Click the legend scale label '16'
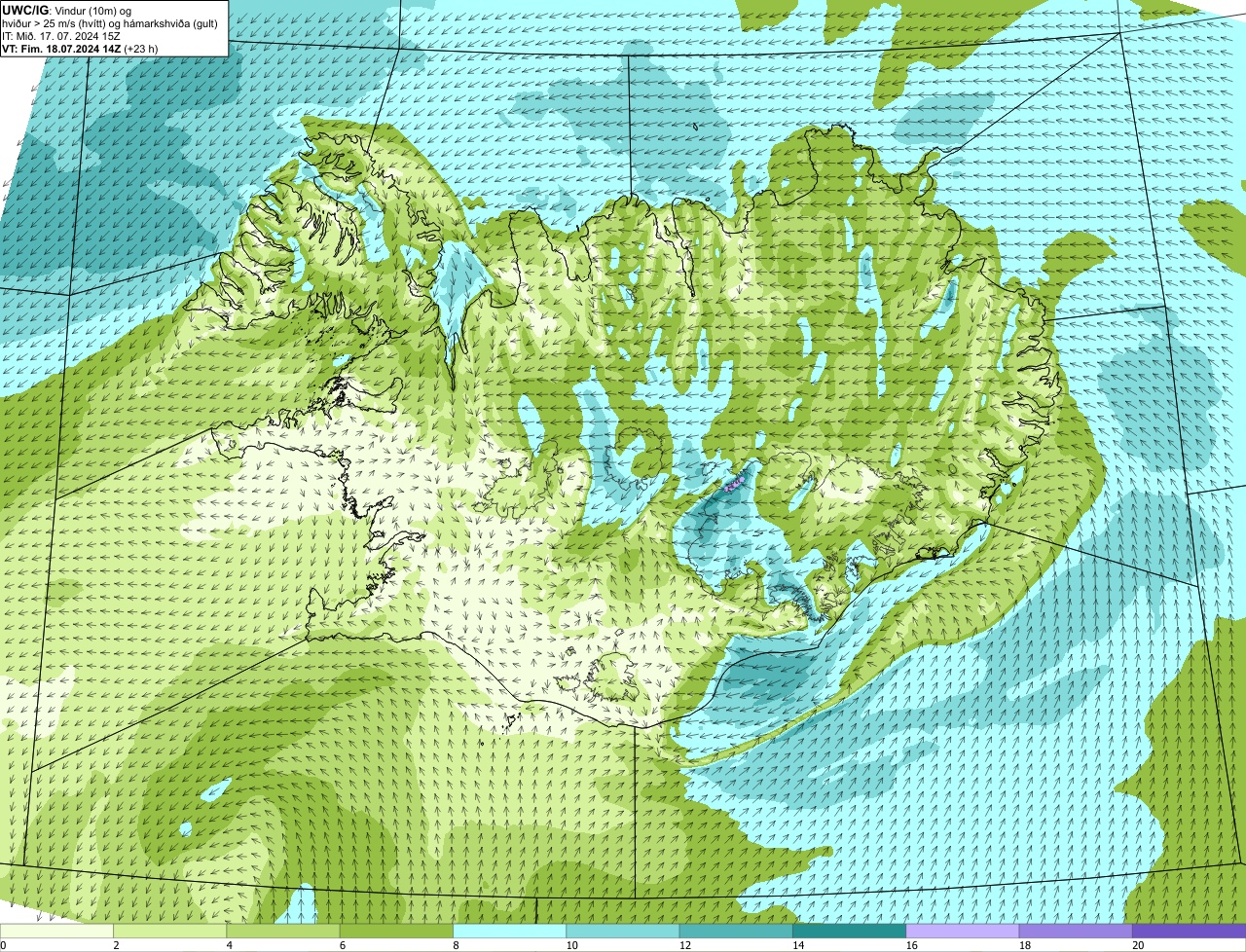The width and height of the screenshot is (1246, 952). pos(911,945)
